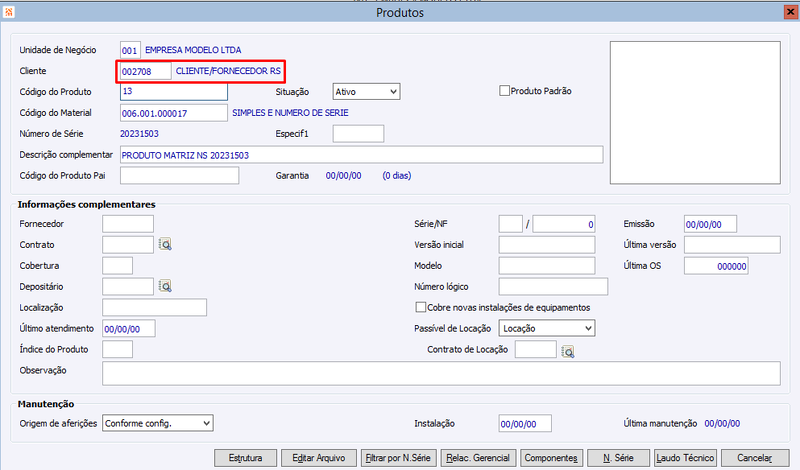This screenshot has width=800, height=470.
Task: Open the Contrato lookup search icon
Action: pos(165,244)
